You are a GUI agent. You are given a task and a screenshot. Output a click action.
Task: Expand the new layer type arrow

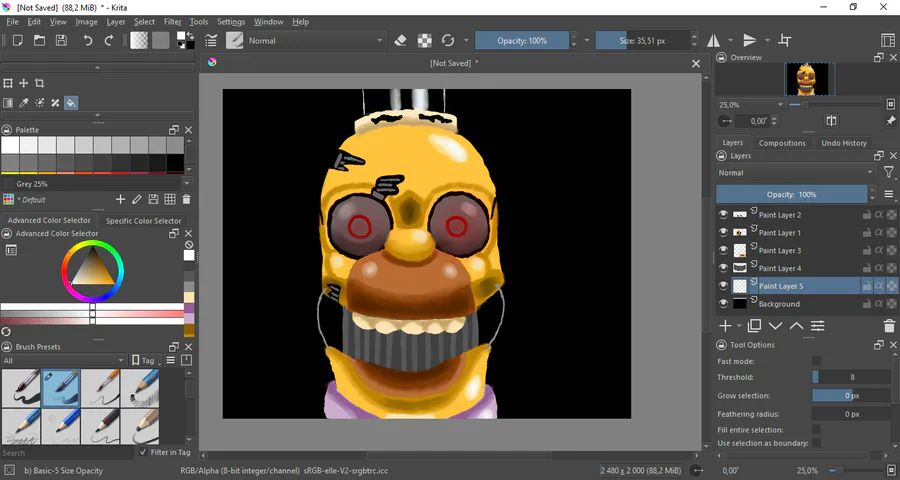pos(739,326)
